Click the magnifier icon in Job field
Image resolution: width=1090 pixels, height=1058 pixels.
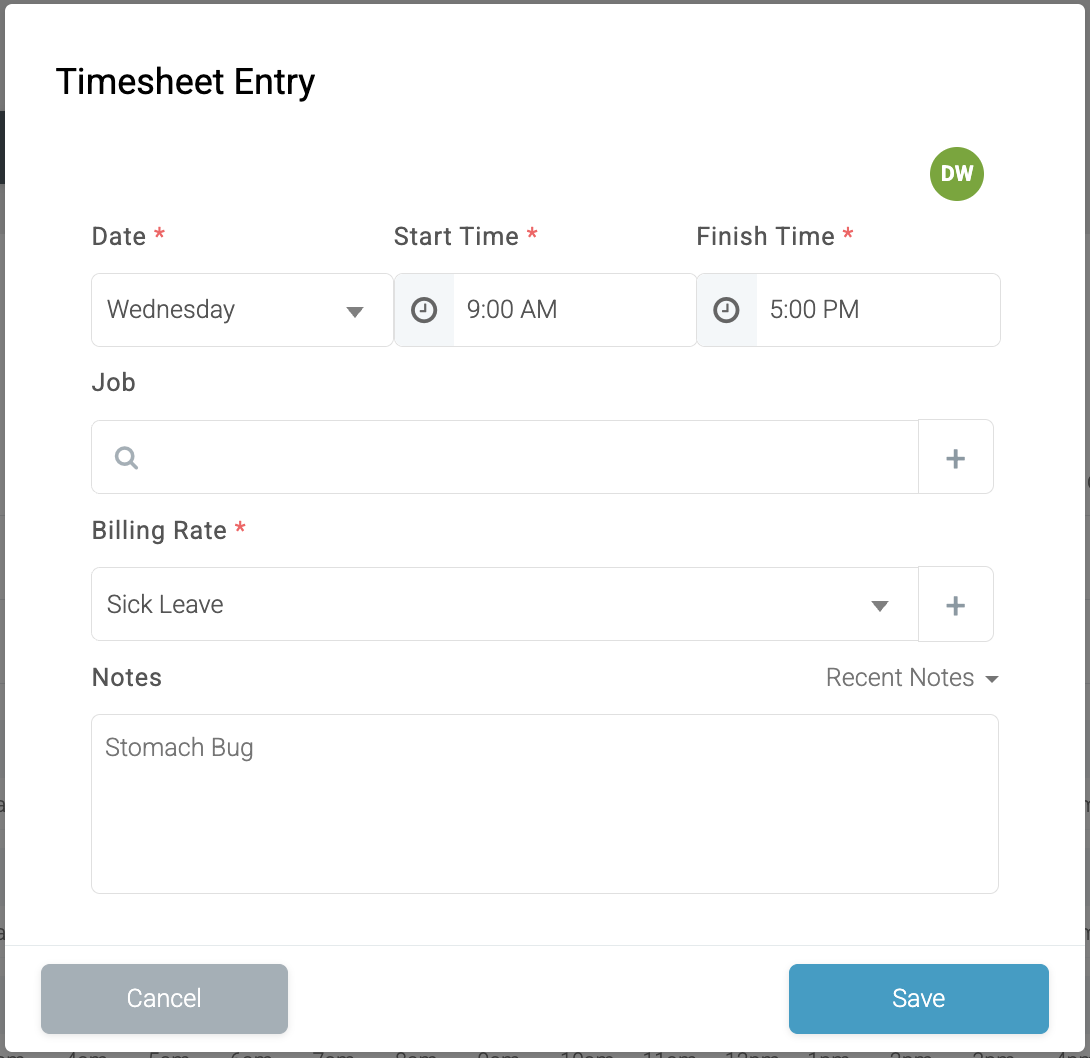click(127, 457)
